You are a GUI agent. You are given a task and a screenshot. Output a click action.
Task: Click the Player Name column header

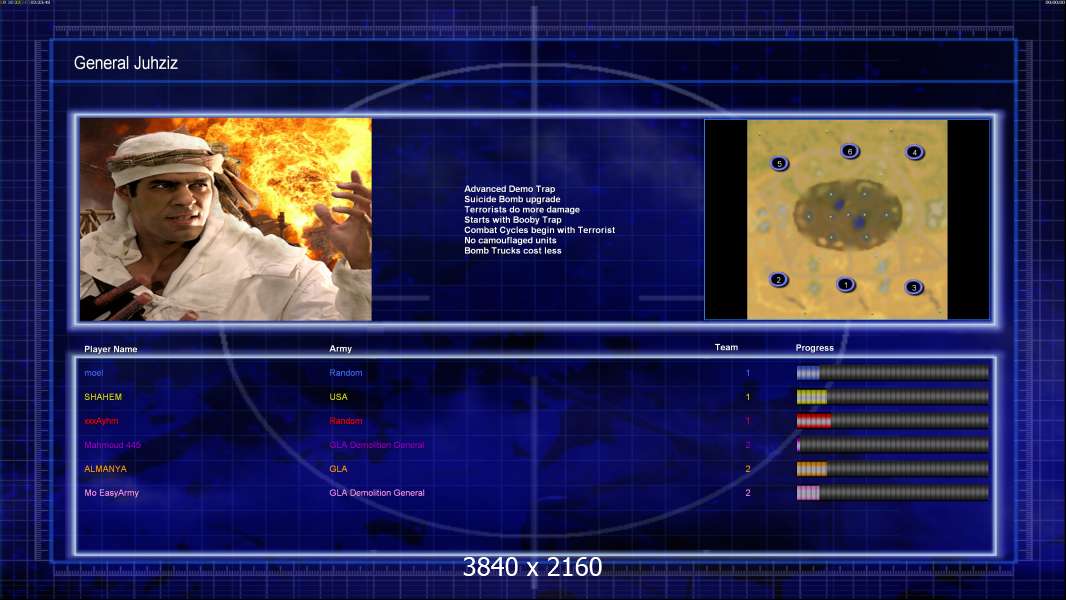coord(111,349)
